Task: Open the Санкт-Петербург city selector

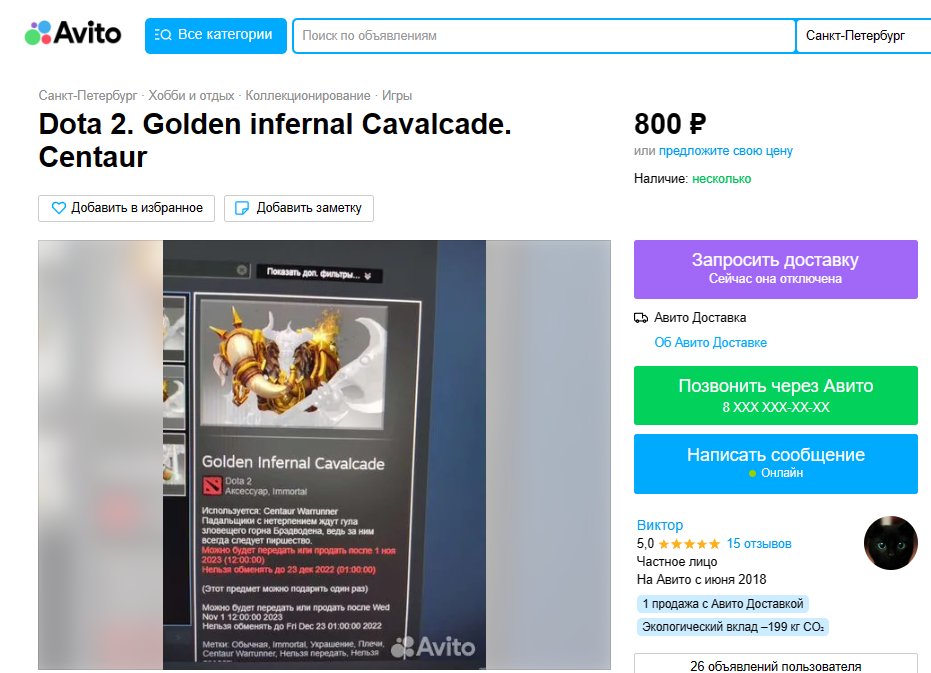Action: tap(863, 36)
